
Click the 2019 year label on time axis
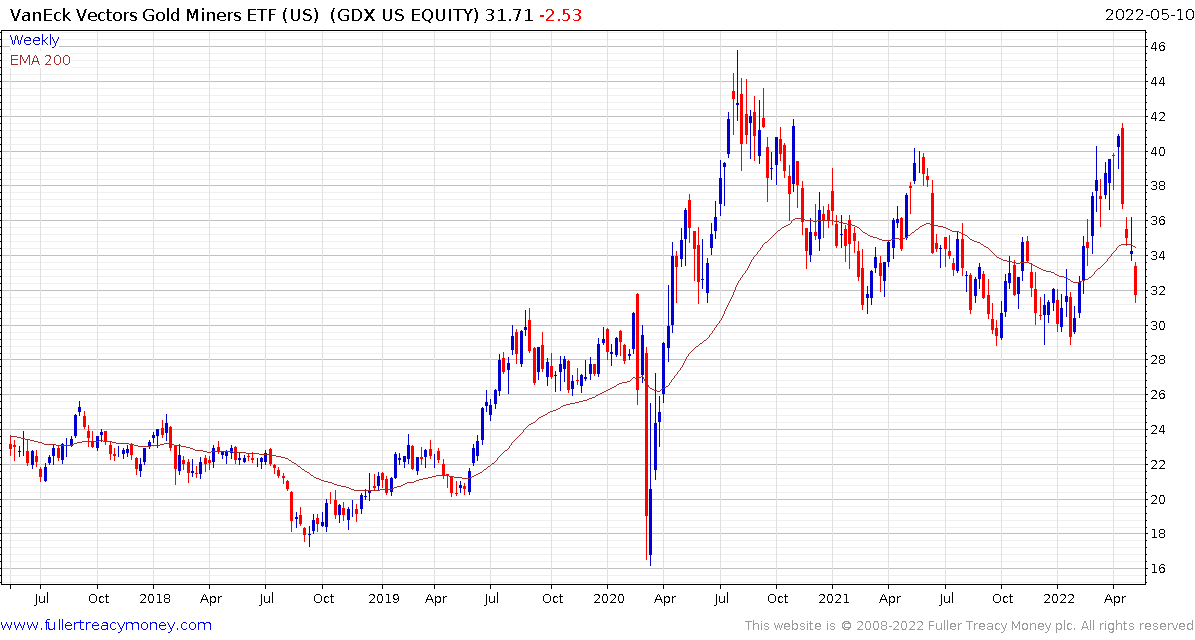coord(382,599)
